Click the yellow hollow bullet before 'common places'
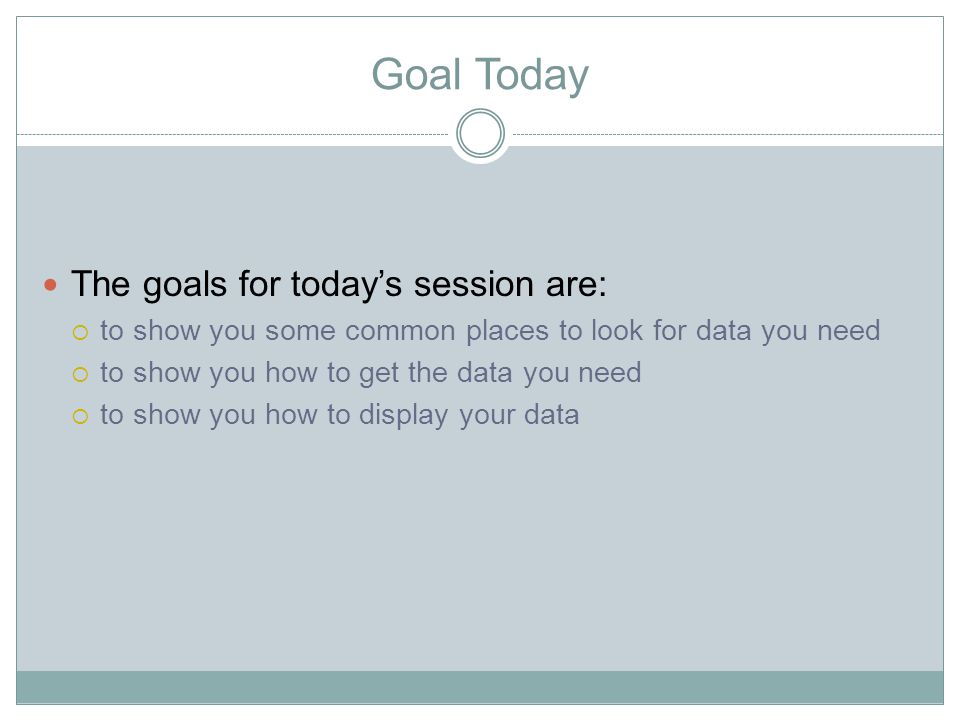This screenshot has width=960, height=720. tap(80, 332)
